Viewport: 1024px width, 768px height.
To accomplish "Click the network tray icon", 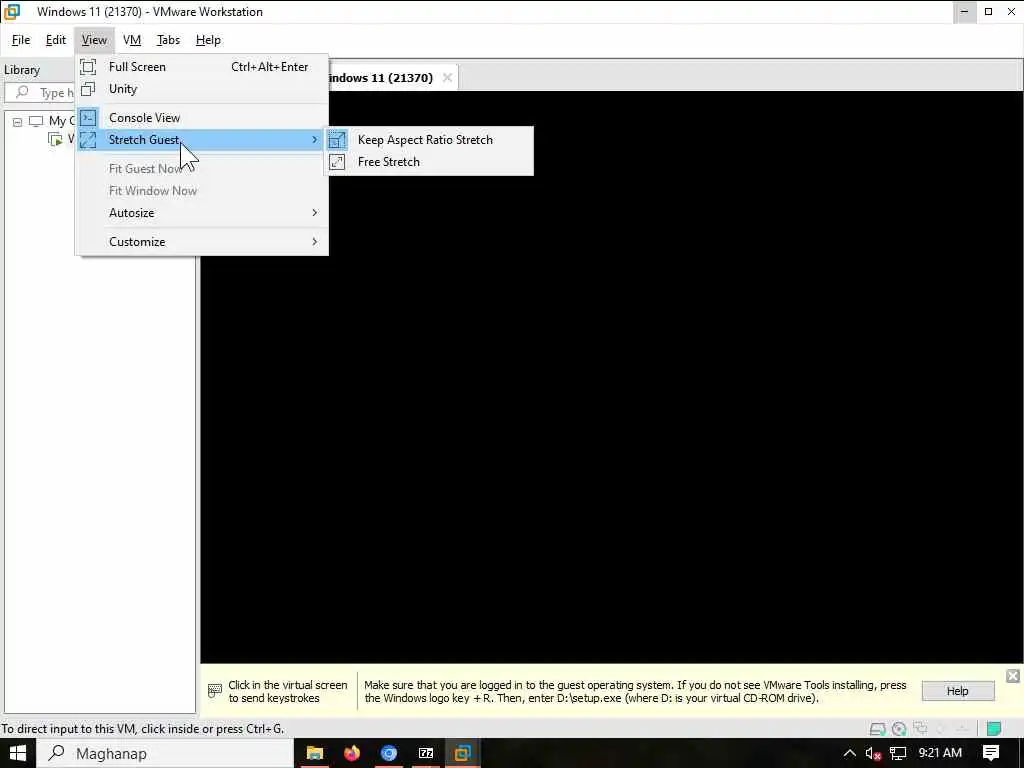I will click(898, 754).
